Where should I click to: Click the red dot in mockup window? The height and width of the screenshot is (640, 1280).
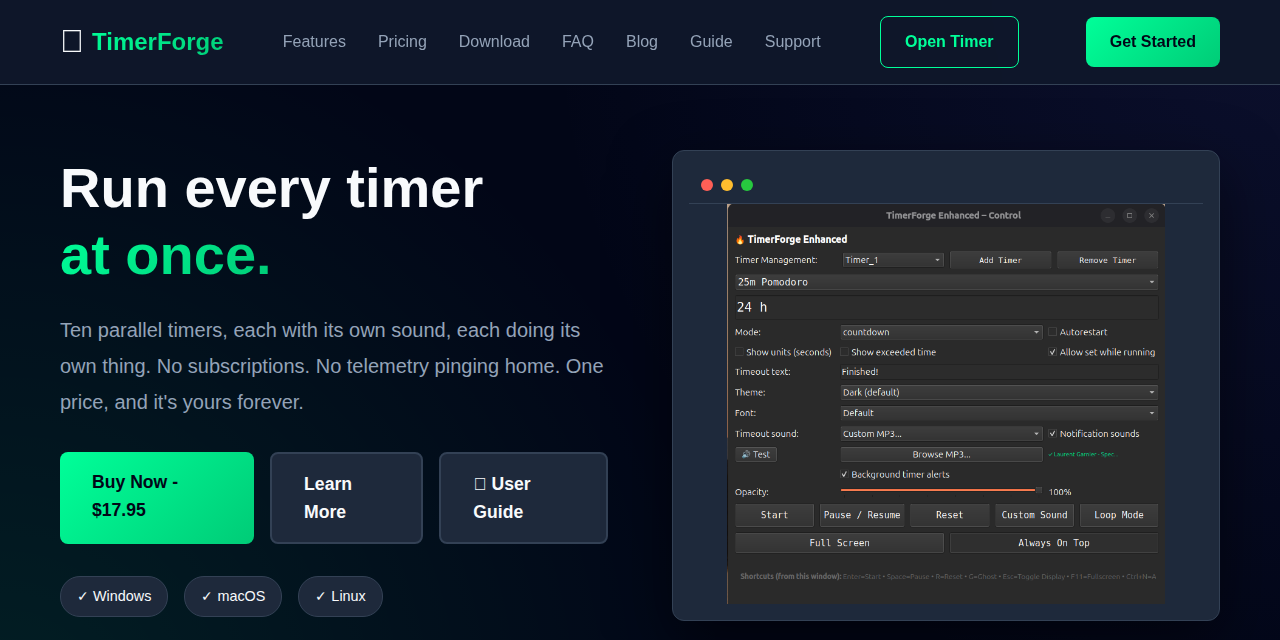tap(707, 185)
